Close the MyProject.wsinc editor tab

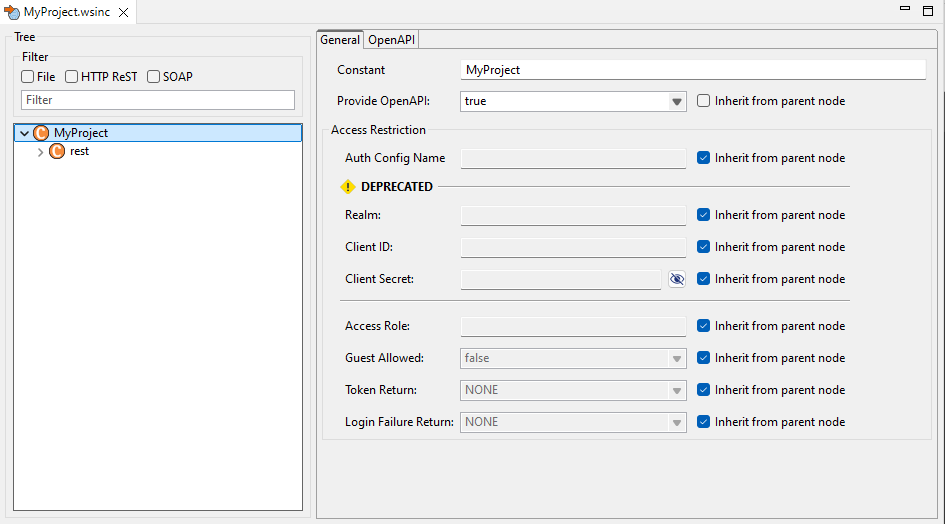tap(123, 10)
